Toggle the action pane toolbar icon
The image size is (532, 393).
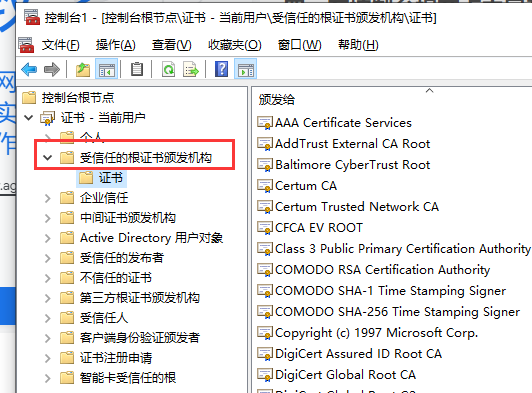click(246, 70)
